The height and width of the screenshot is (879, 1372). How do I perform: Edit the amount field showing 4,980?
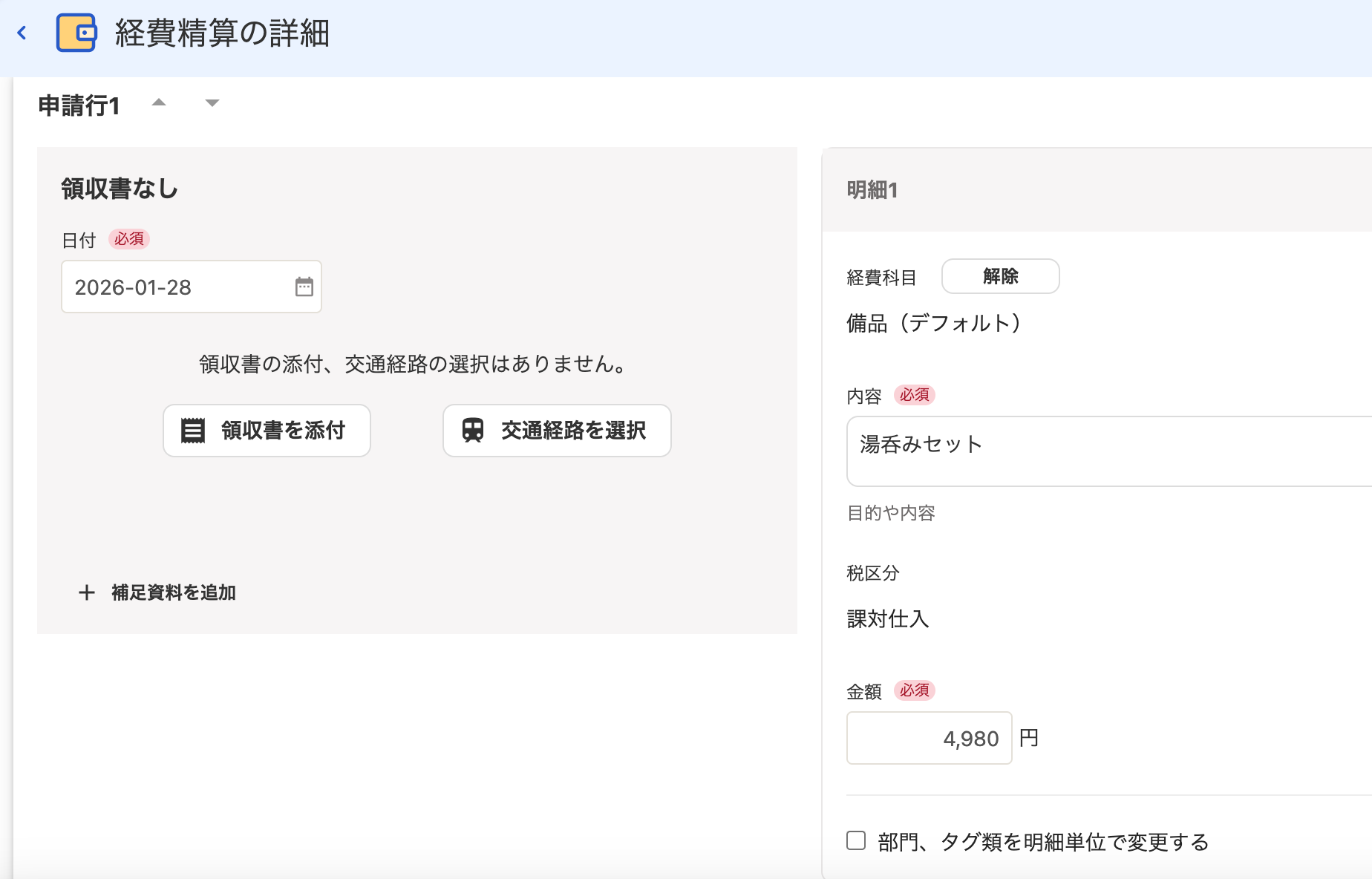click(930, 738)
